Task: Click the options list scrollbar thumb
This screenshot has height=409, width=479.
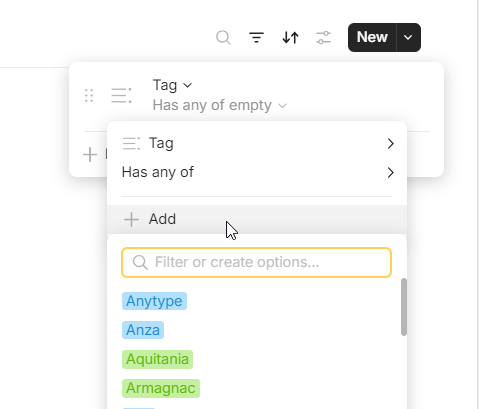Action: [x=404, y=307]
